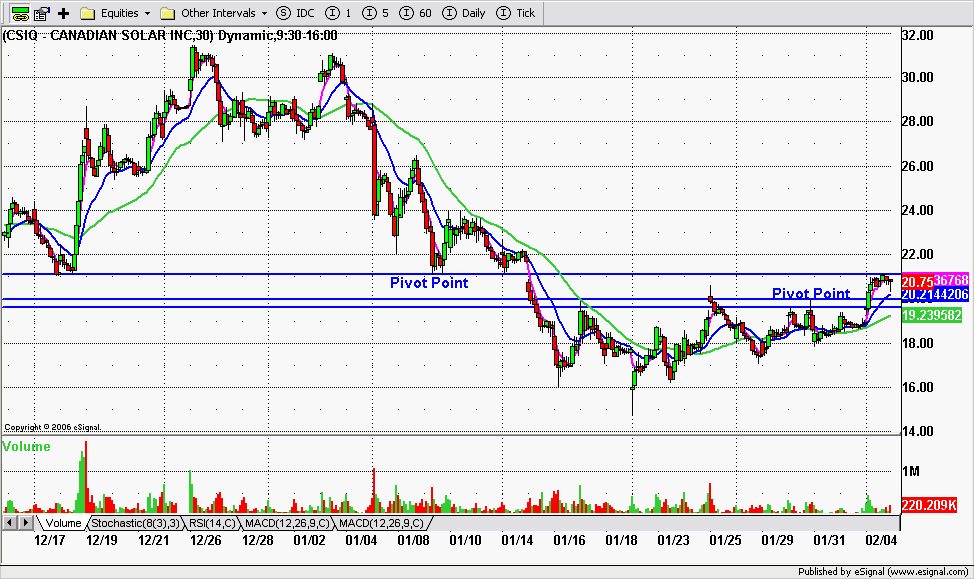This screenshot has height=579, width=974.
Task: Select the Stochastic(8(3),3) tab
Action: pyautogui.click(x=135, y=523)
